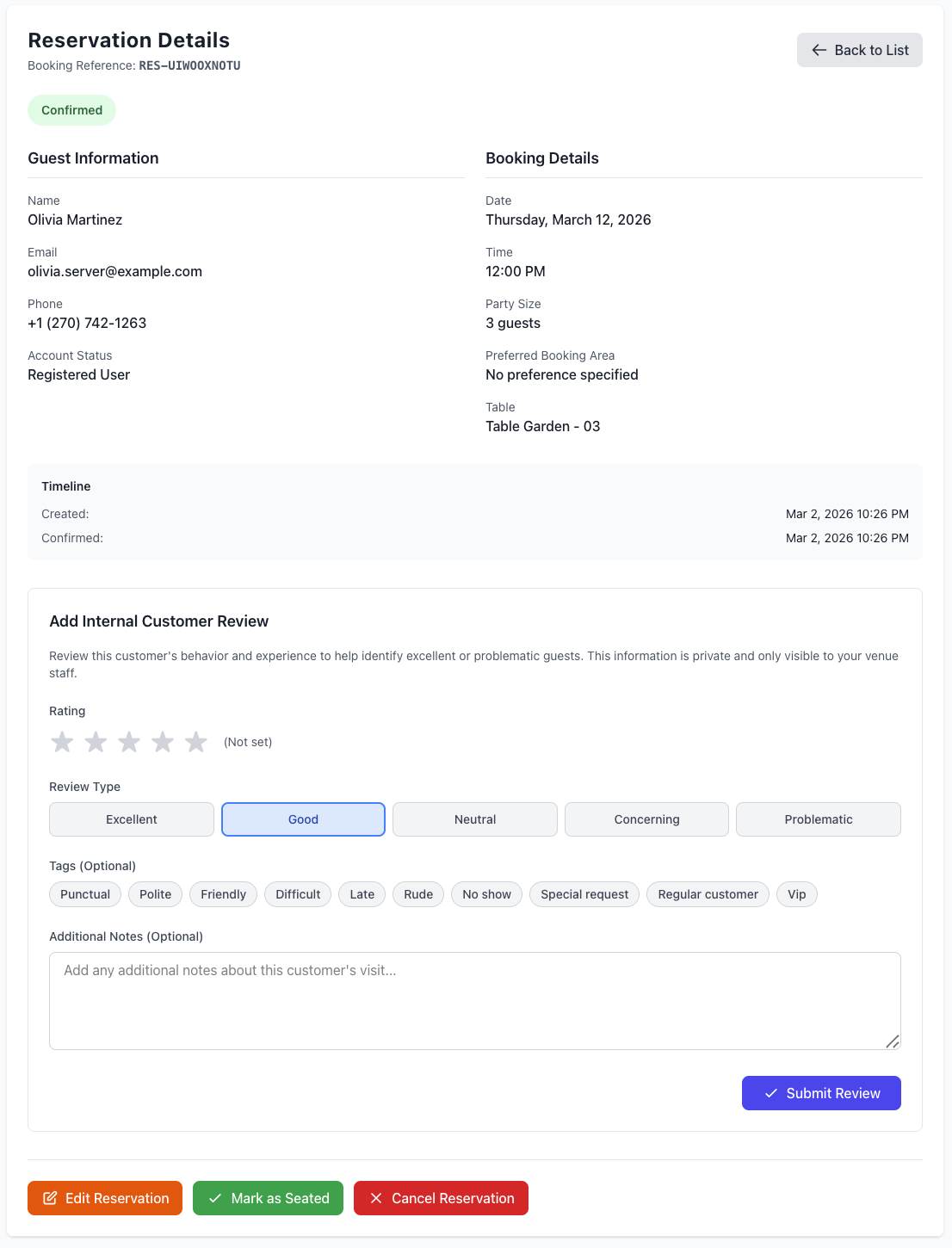Enable the Vip tag

796,894
